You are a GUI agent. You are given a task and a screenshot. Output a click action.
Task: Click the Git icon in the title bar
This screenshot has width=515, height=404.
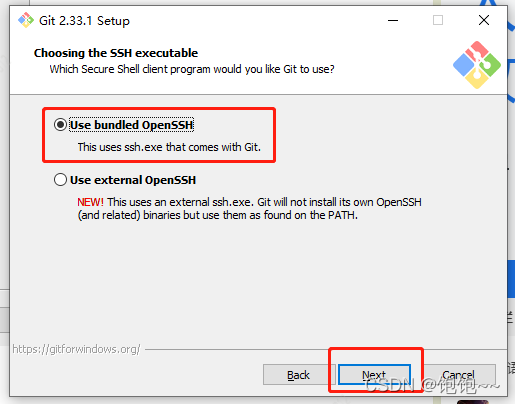(x=26, y=20)
